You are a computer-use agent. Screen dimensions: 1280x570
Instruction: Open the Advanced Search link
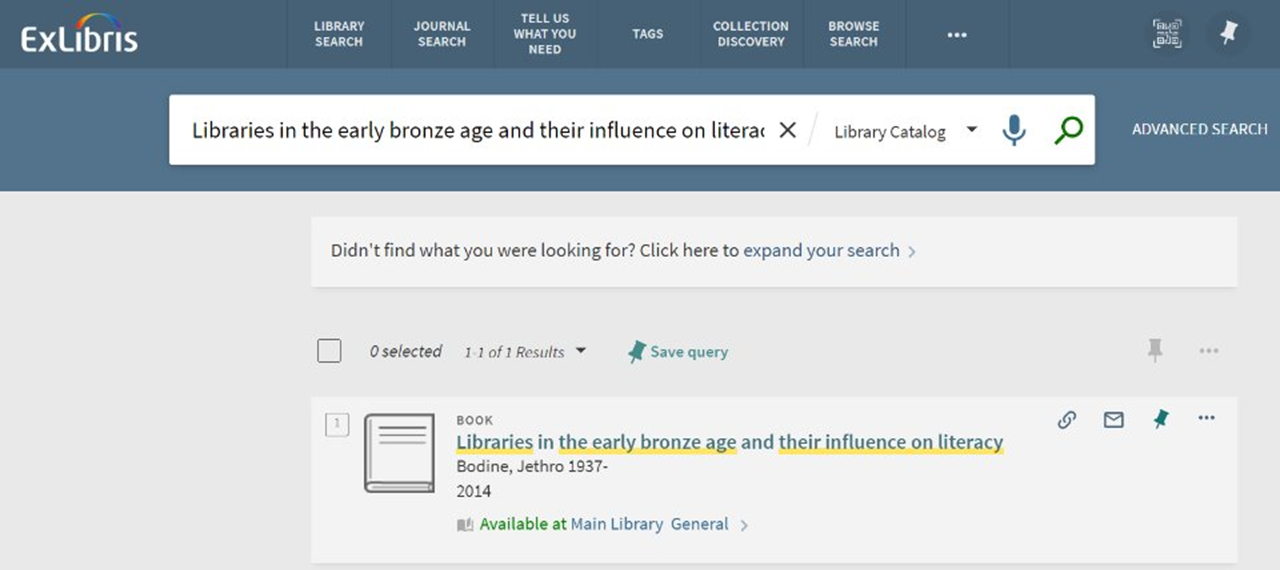pyautogui.click(x=1199, y=129)
